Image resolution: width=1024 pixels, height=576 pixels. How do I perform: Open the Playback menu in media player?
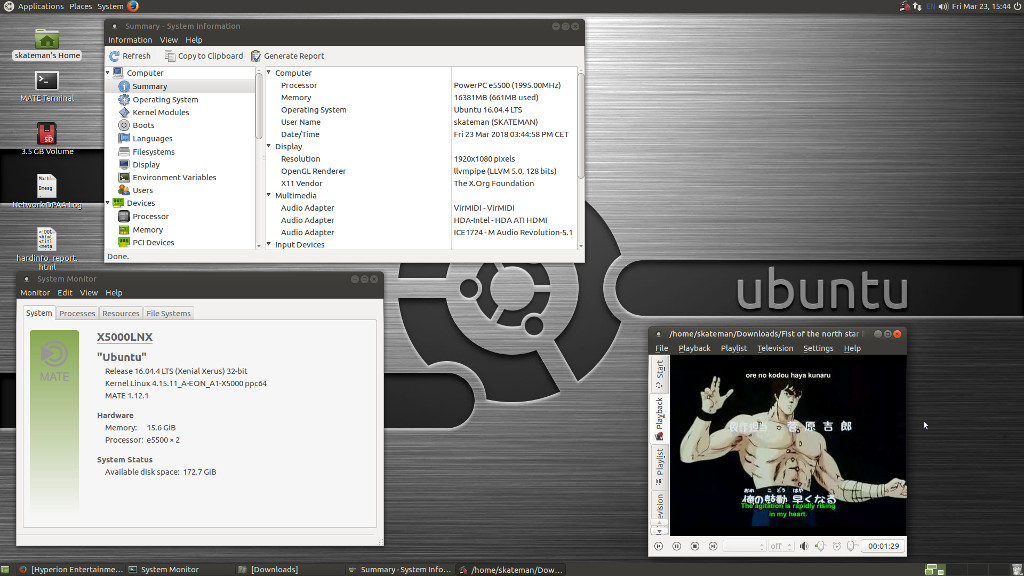pos(694,348)
